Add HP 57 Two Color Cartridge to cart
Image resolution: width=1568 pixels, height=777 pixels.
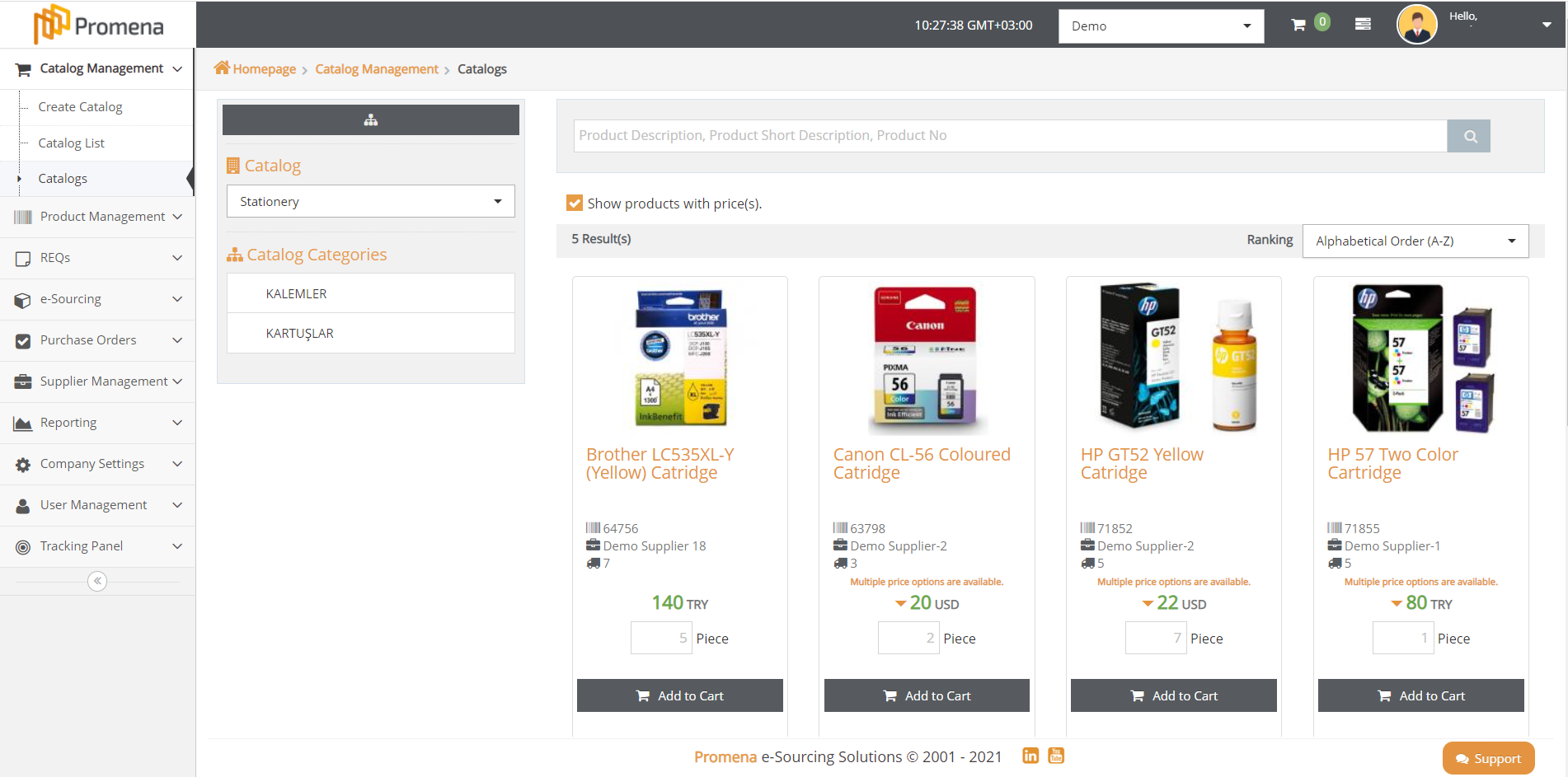pyautogui.click(x=1421, y=695)
